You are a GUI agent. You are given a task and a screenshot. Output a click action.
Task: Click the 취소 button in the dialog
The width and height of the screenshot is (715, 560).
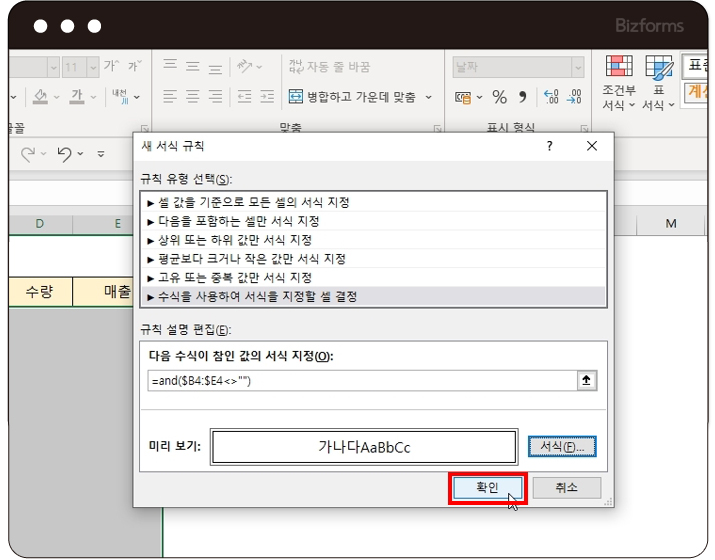tap(566, 487)
